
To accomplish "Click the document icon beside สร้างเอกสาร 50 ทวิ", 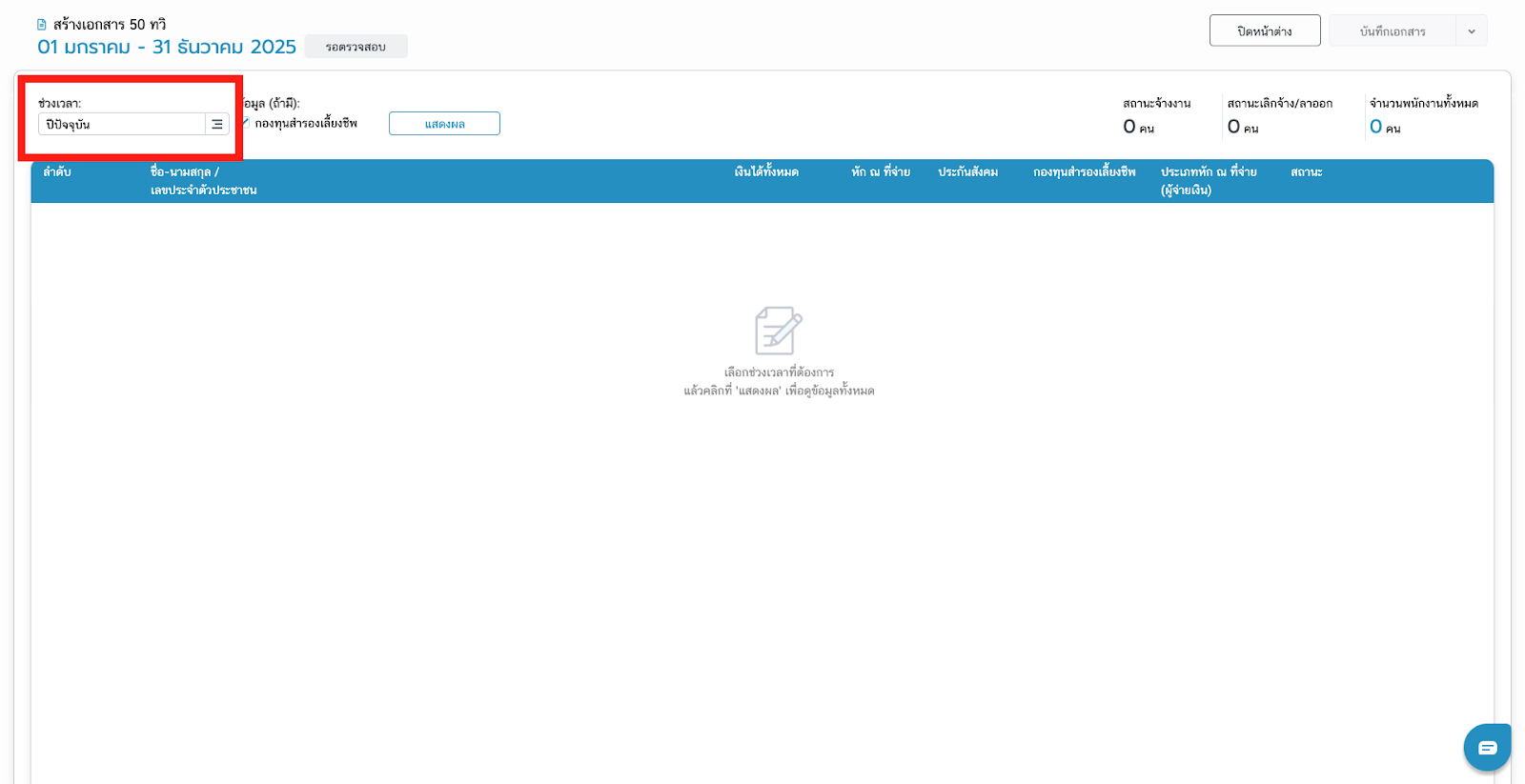I will coord(41,25).
